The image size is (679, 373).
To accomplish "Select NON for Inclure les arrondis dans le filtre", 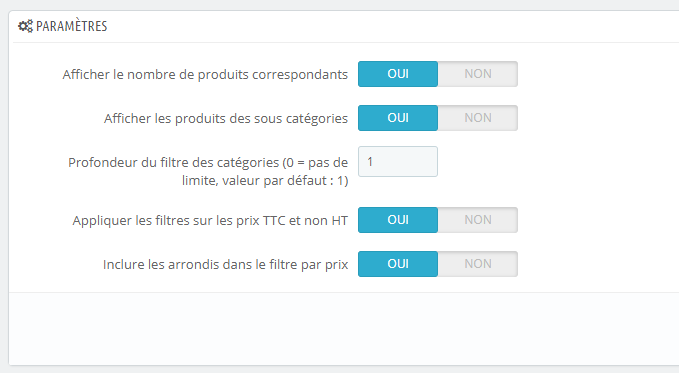I will pyautogui.click(x=478, y=264).
